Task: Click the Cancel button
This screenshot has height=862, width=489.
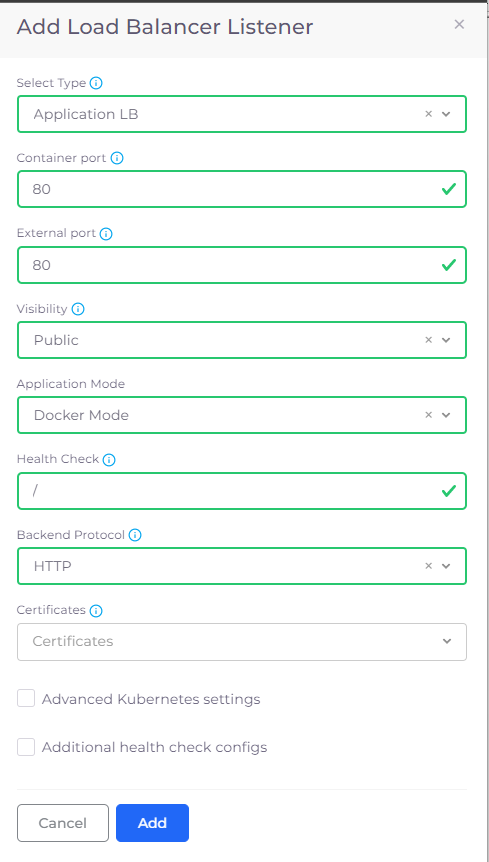Action: pos(63,823)
